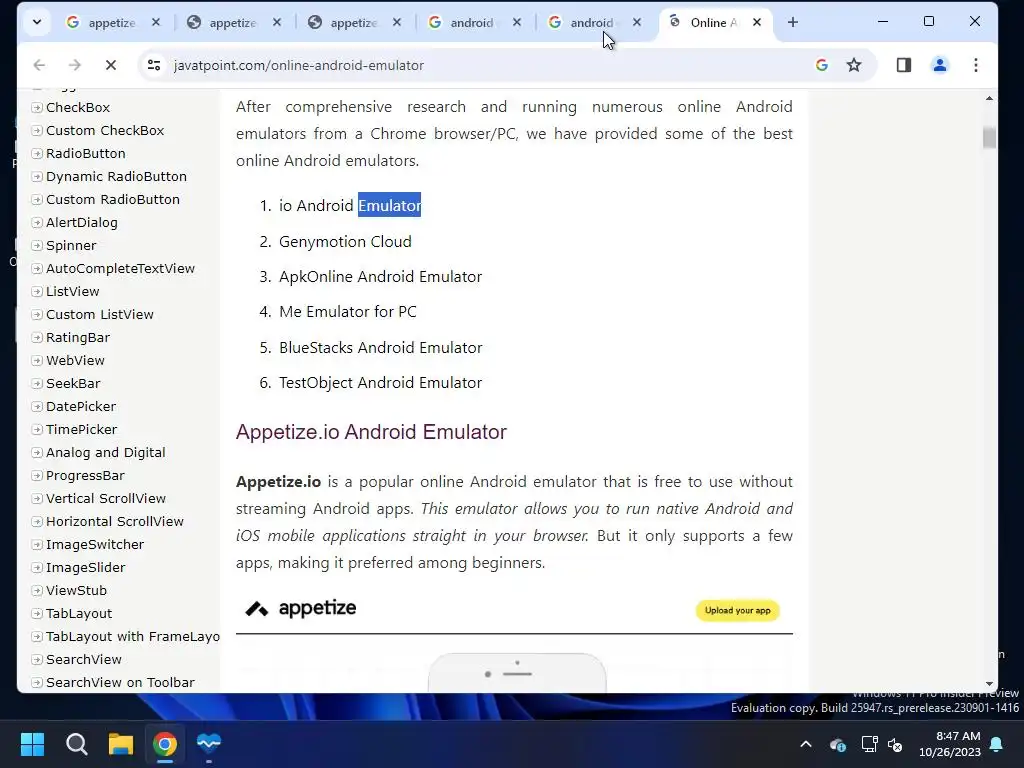Close the first appetize Google tab
Screen dimensions: 1024x768
click(156, 22)
